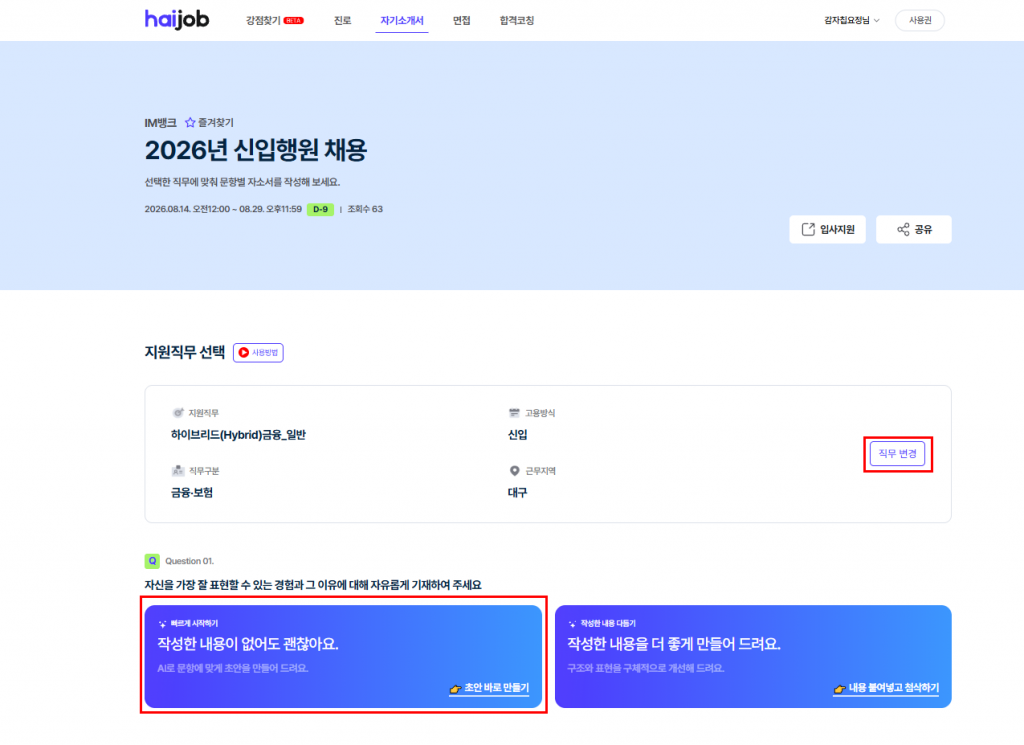Expand the user account dropdown
Image resolution: width=1024 pixels, height=745 pixels.
click(x=852, y=20)
